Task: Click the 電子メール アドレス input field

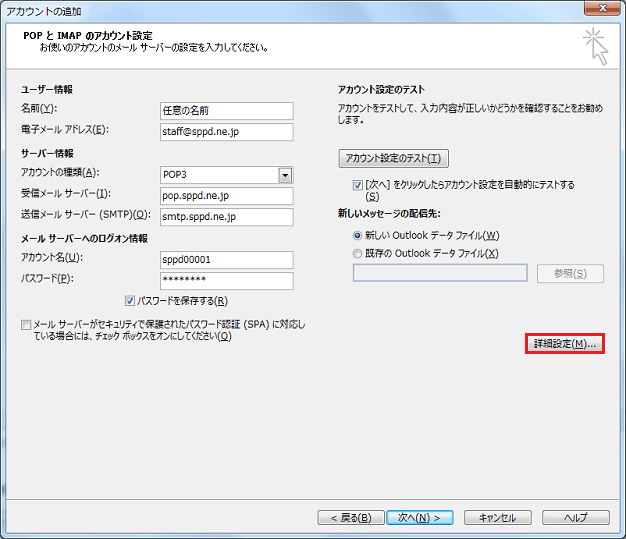Action: [x=226, y=132]
